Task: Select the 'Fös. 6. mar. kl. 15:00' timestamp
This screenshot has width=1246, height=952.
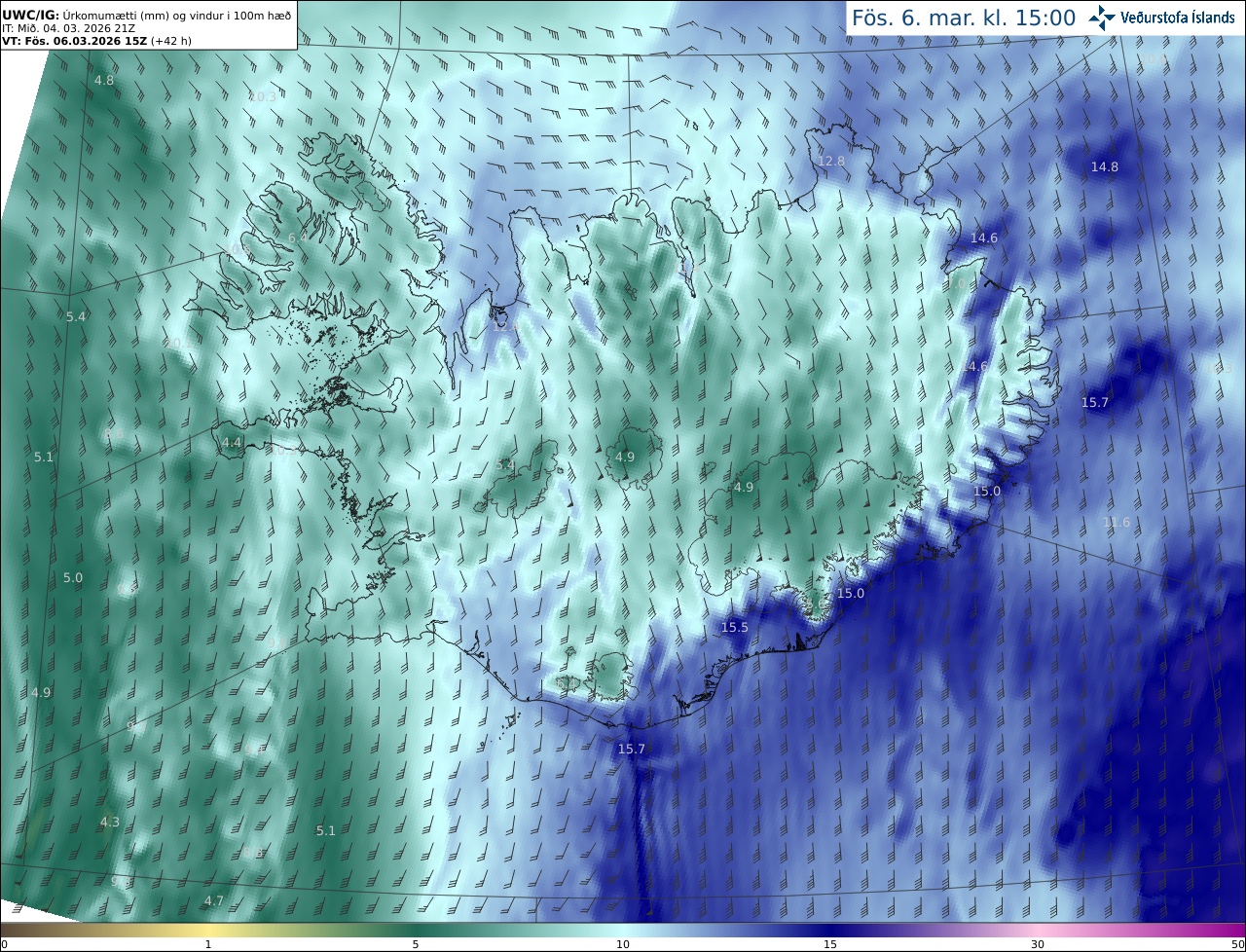Action: pos(964,18)
